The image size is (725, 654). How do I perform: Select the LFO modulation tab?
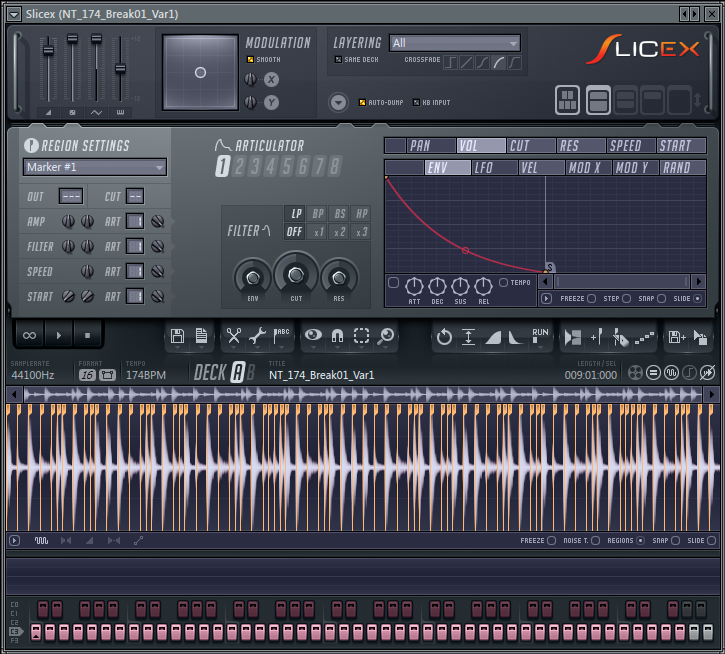(494, 167)
